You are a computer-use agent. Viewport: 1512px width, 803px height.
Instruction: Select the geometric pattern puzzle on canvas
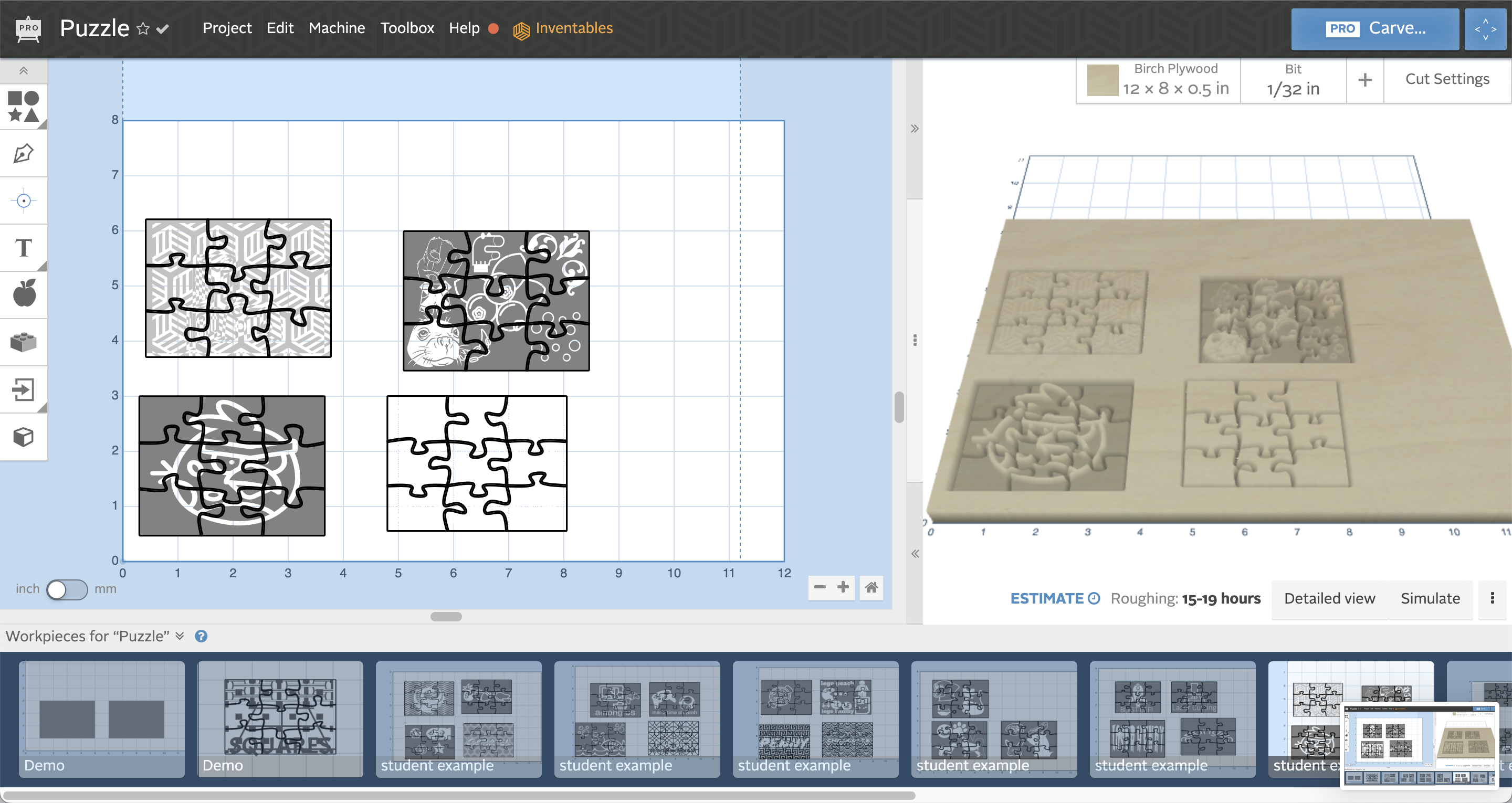tap(238, 288)
